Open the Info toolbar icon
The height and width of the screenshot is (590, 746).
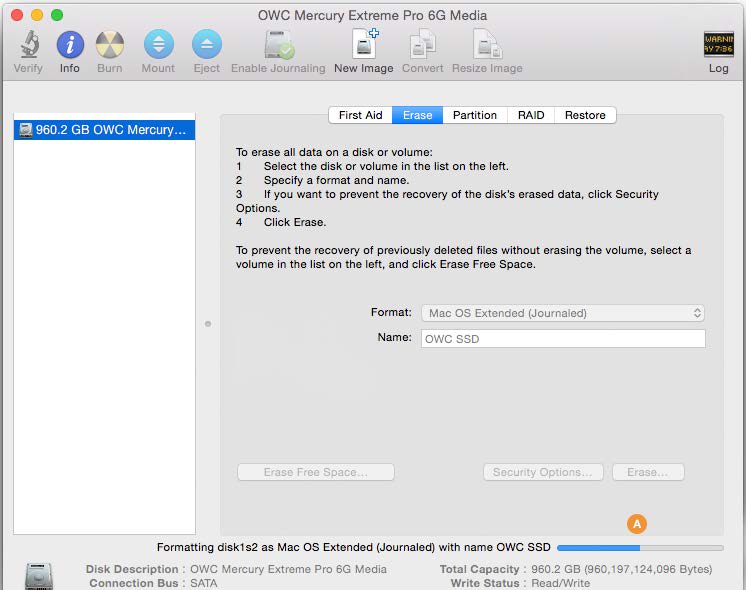point(70,45)
